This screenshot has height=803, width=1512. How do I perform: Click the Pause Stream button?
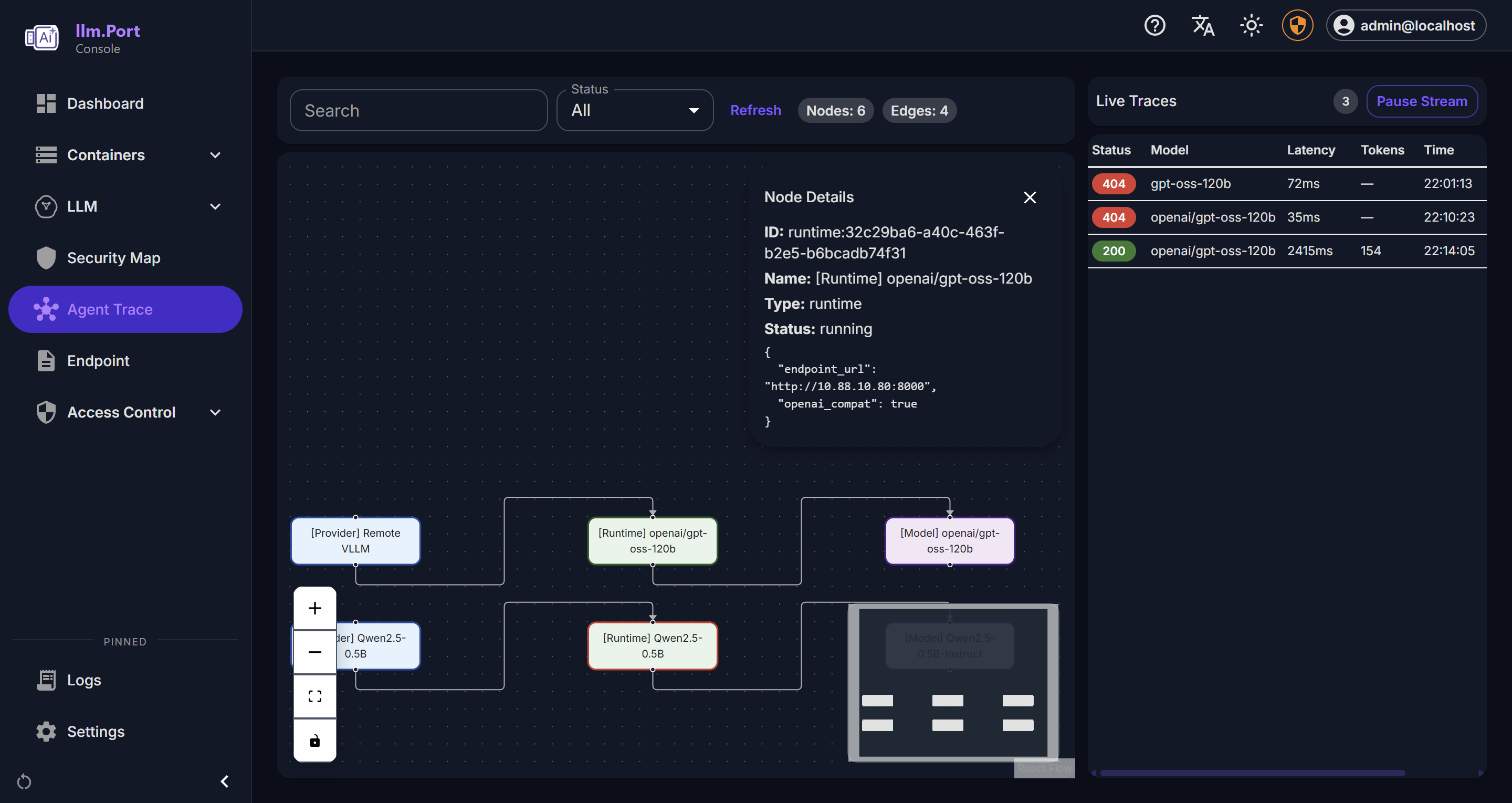click(x=1422, y=101)
